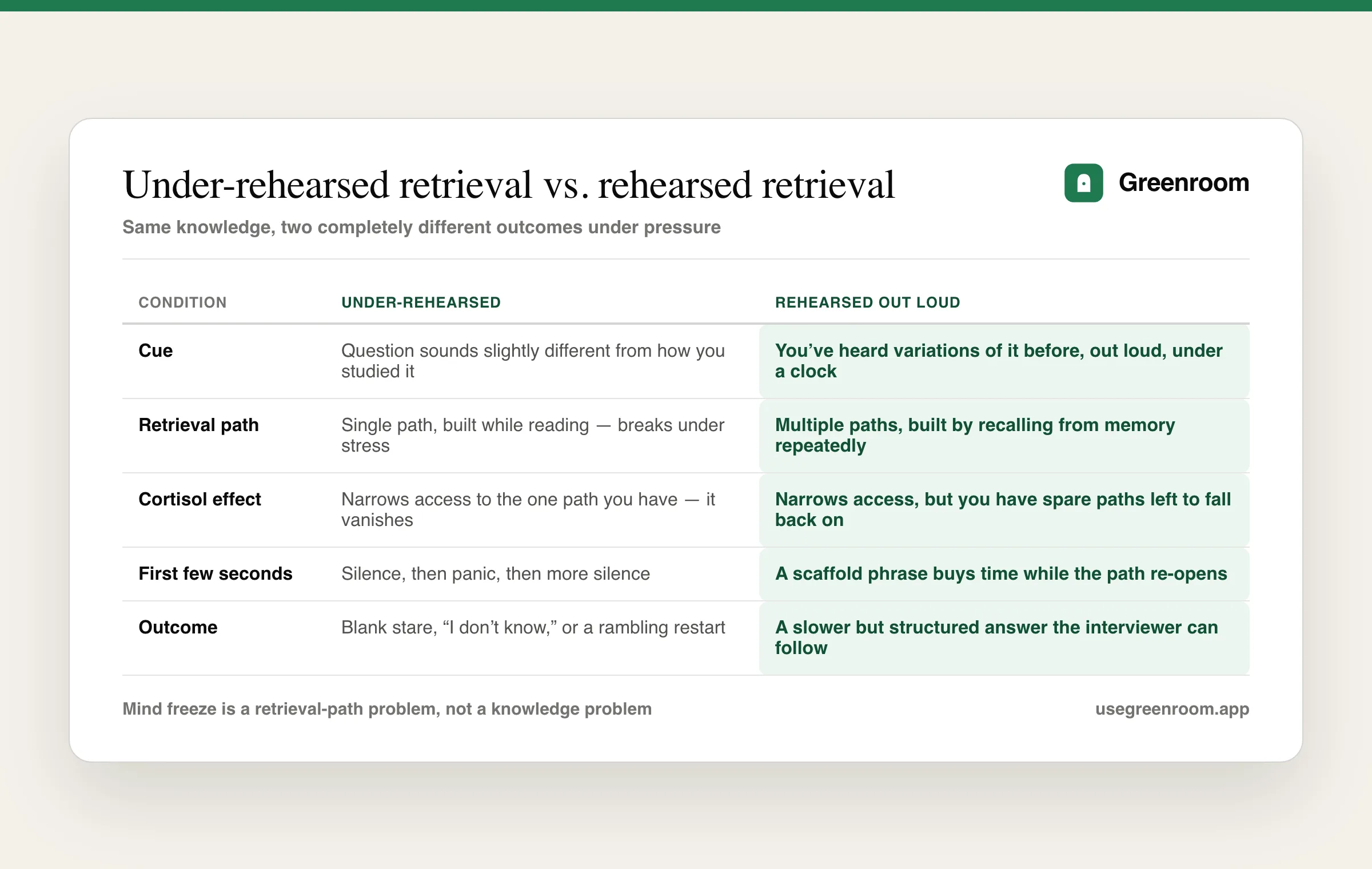The width and height of the screenshot is (1372, 869).
Task: Select the title "Under-rehearsed retrieval vs. rehearsed retrieval"
Action: pos(509,185)
